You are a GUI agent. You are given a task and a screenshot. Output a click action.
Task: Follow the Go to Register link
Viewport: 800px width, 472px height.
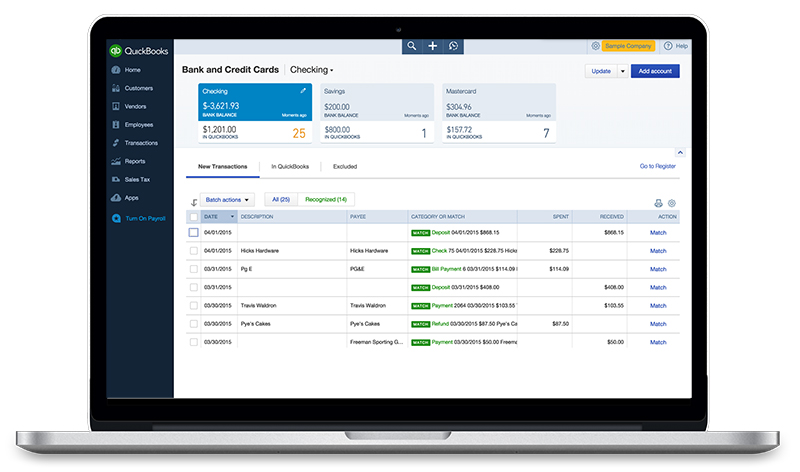coord(657,166)
